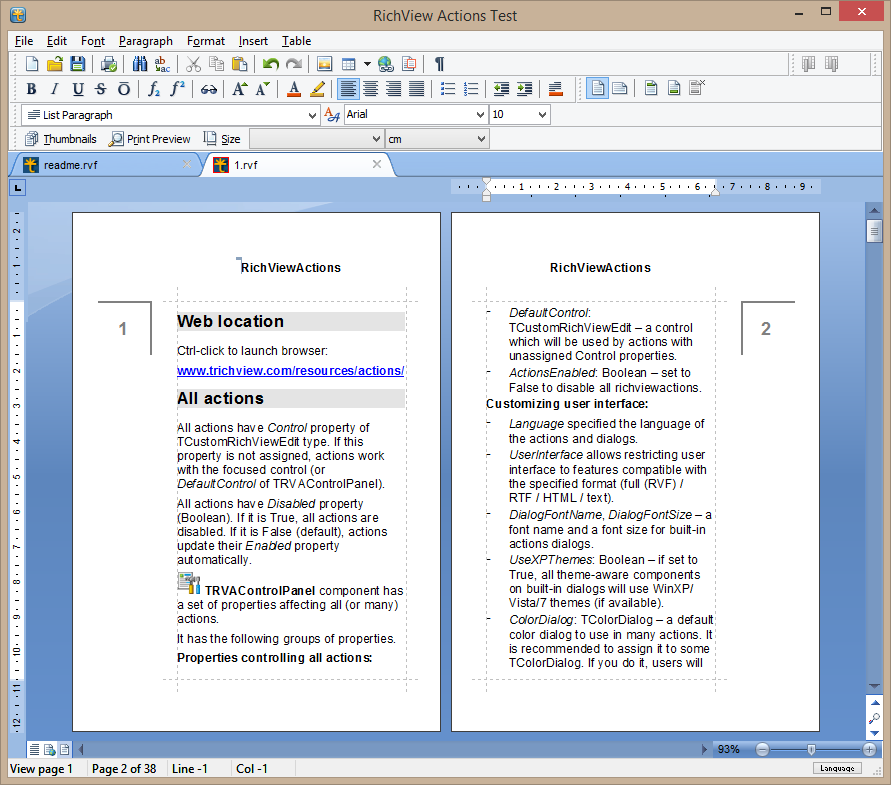This screenshot has height=785, width=891.
Task: Open the www.trichview.com/resources/actions/ link
Action: point(290,371)
